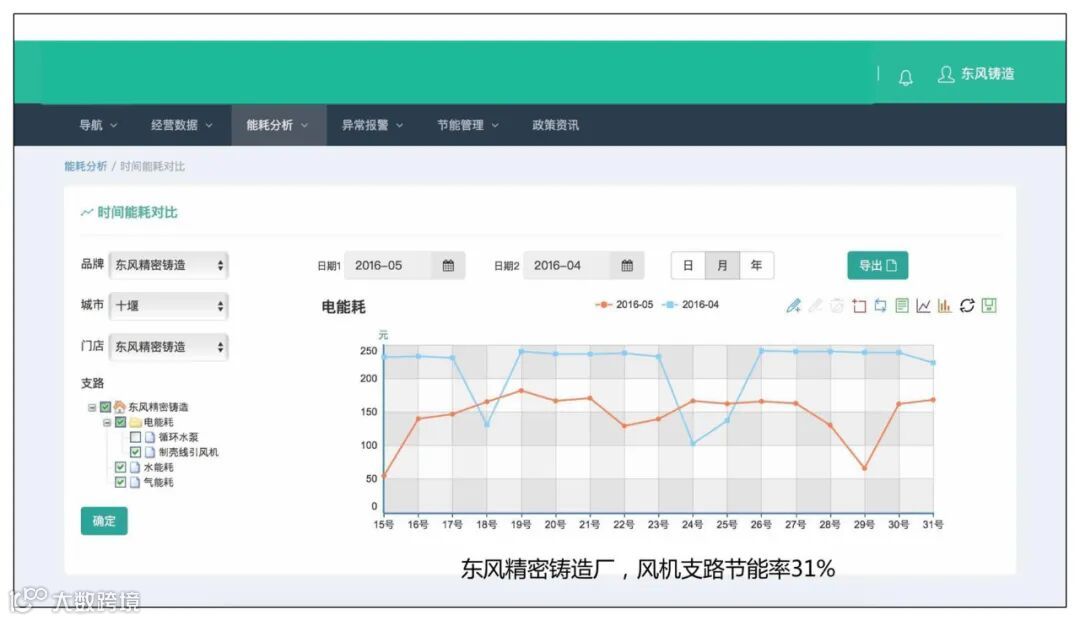The image size is (1080, 621).
Task: Toggle the 2016-05 legend series
Action: [624, 304]
